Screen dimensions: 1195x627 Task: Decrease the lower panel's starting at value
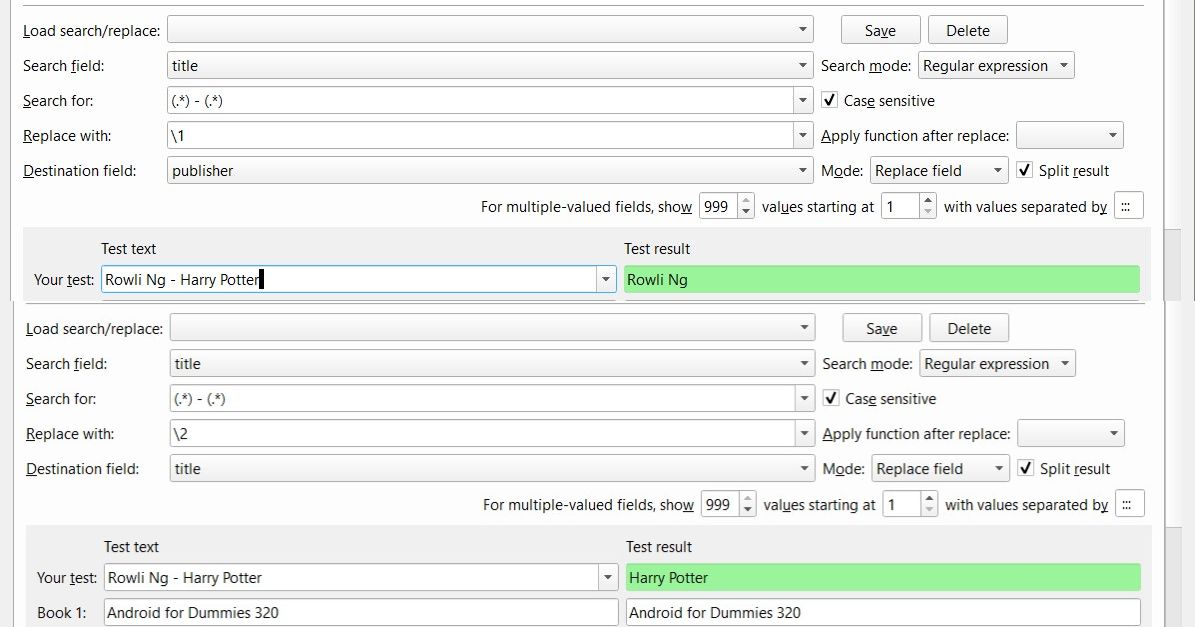click(929, 510)
